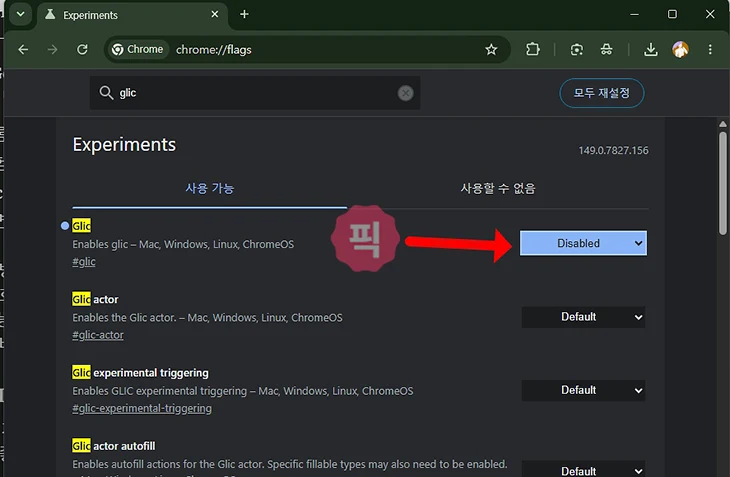This screenshot has width=730, height=477.
Task: Bookmark this page with the star icon
Action: (491, 49)
